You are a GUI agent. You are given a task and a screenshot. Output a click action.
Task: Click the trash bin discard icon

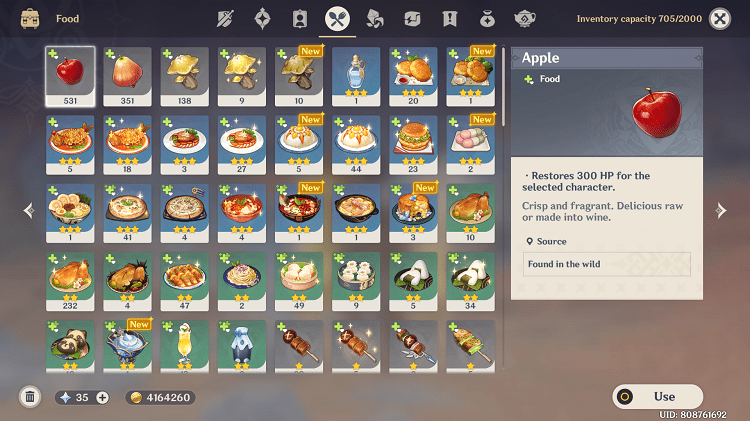point(30,397)
